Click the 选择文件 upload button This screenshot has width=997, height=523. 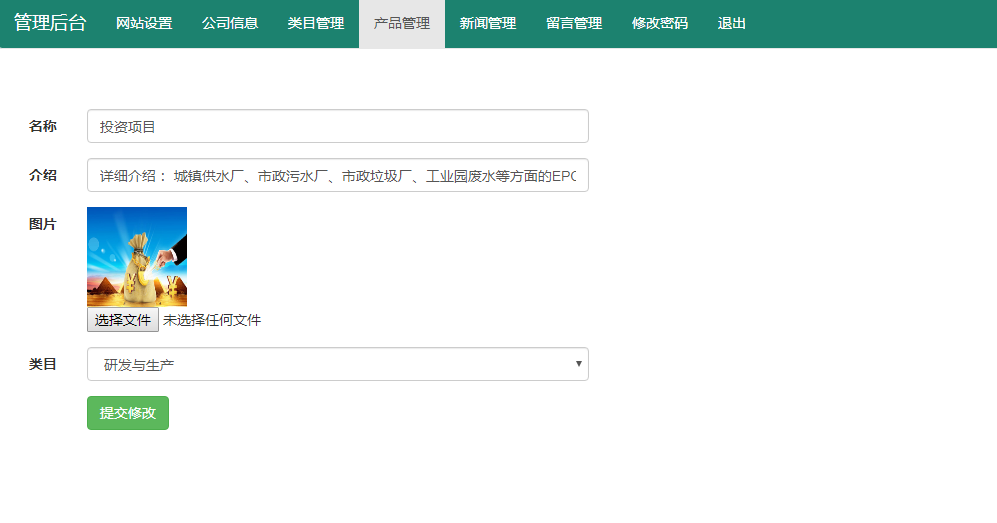coord(123,320)
